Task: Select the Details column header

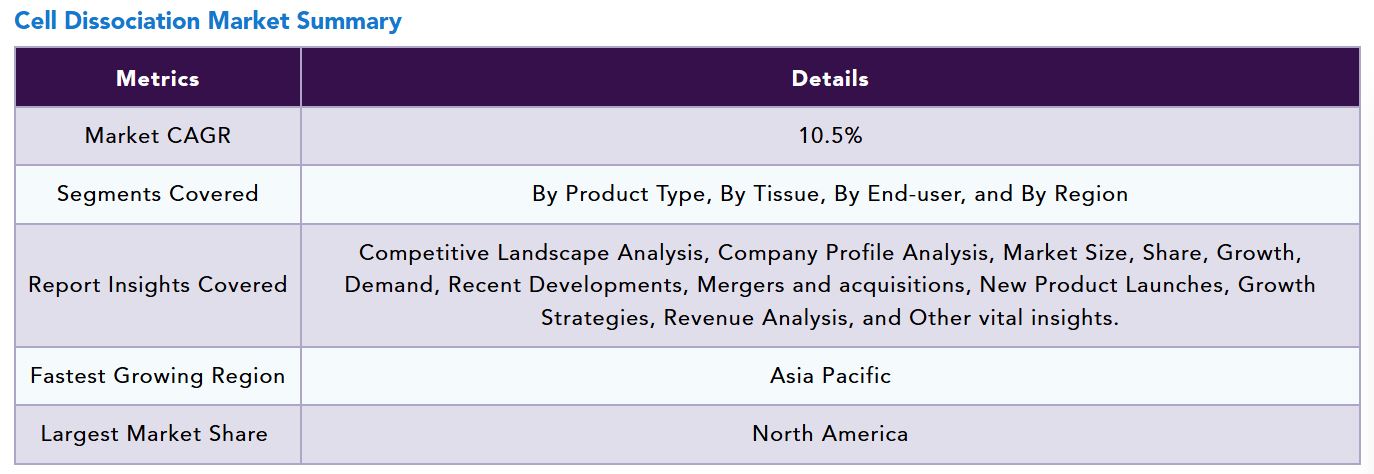Action: pos(830,78)
